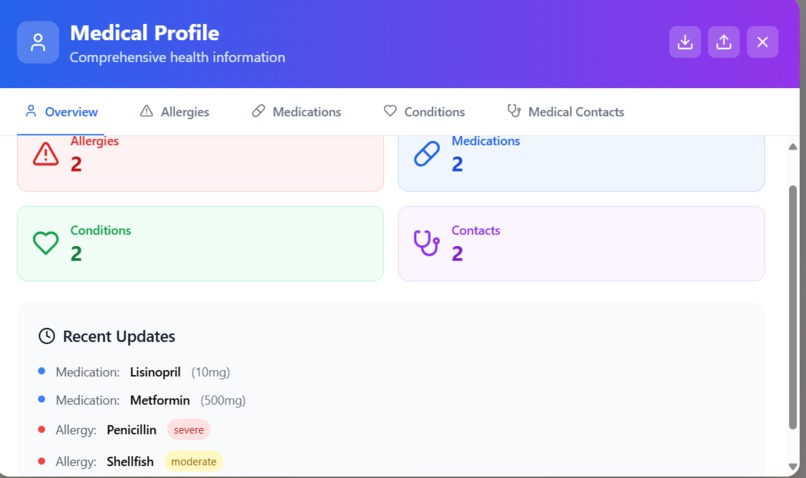The width and height of the screenshot is (806, 478).
Task: Click the red warning icon on Allergies card
Action: click(46, 154)
